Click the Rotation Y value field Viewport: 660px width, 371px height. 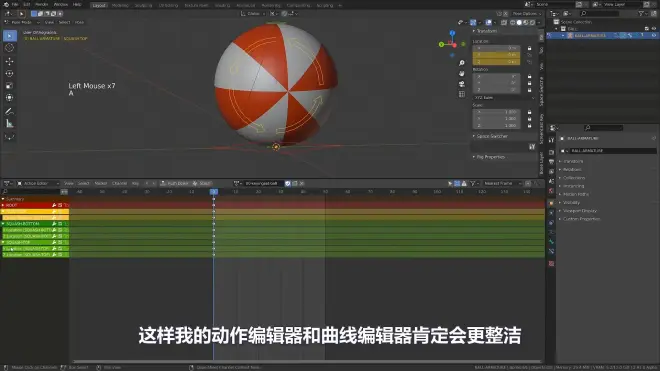[x=497, y=83]
